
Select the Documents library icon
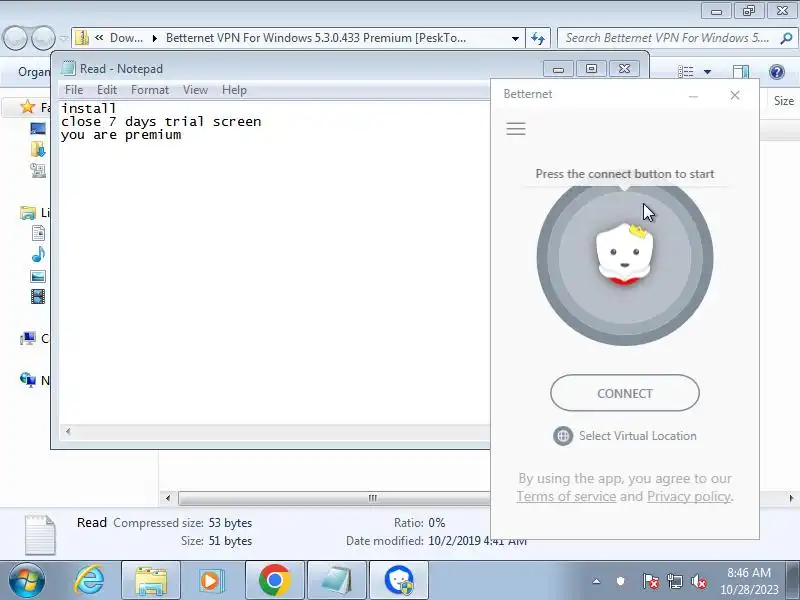[x=38, y=233]
